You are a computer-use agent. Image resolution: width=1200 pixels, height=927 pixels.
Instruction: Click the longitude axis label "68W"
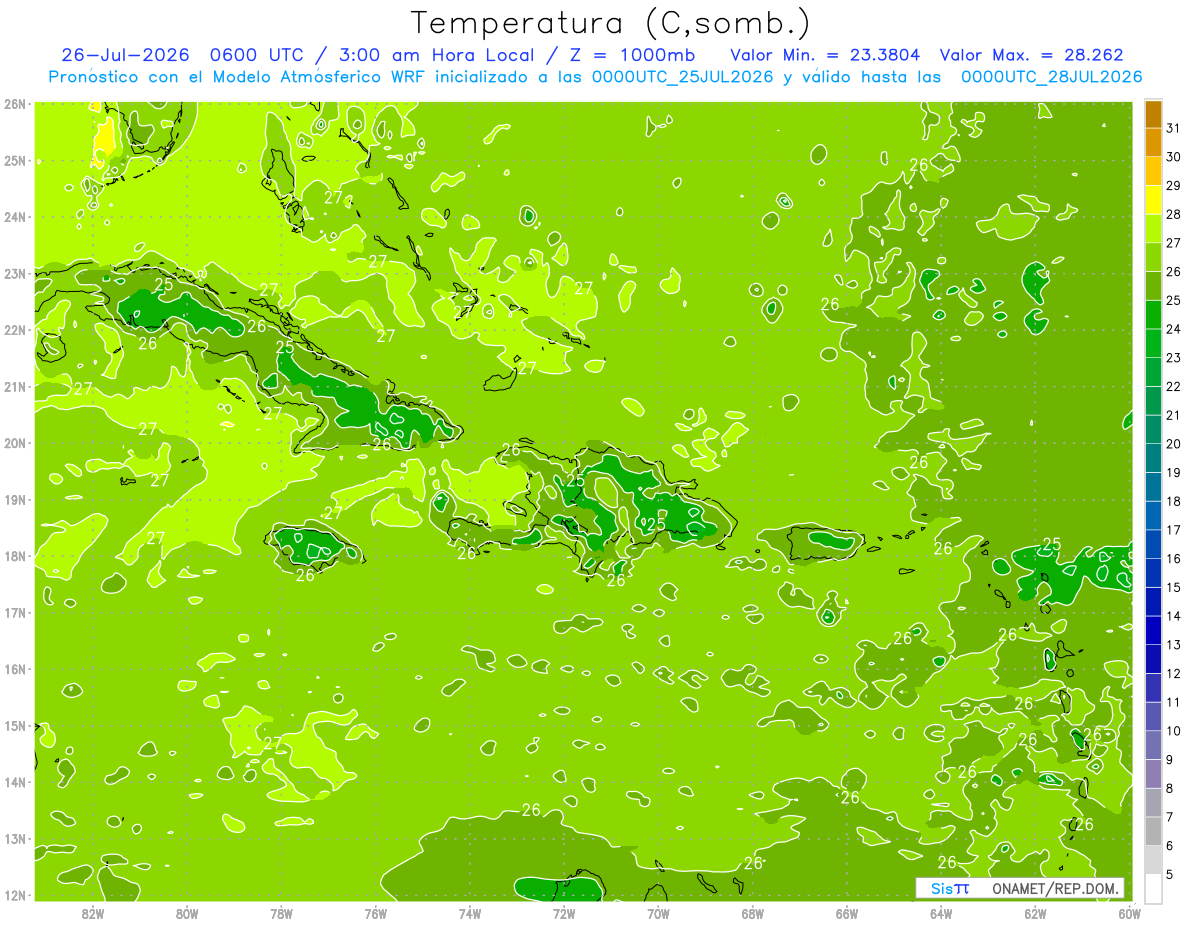tap(753, 913)
